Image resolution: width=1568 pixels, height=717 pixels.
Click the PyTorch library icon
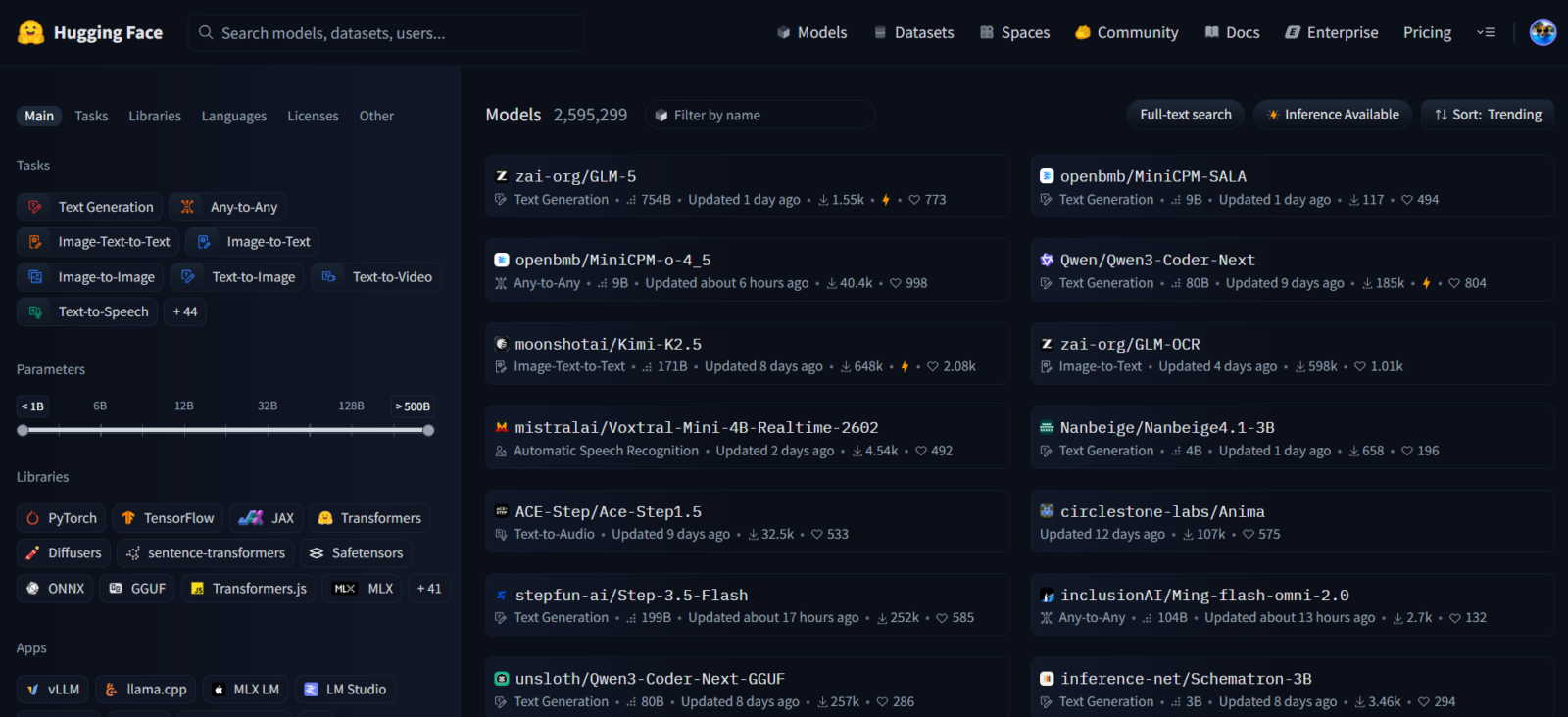(33, 518)
